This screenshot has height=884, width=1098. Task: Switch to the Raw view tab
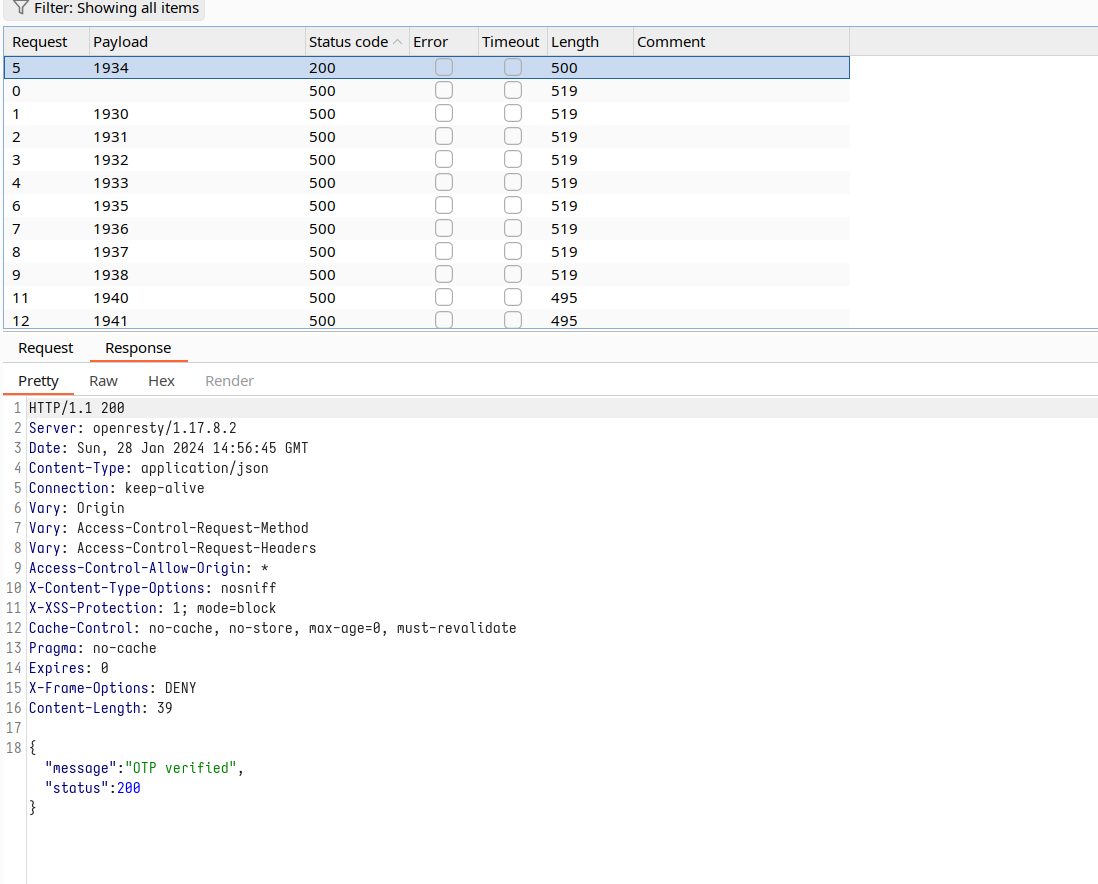103,381
